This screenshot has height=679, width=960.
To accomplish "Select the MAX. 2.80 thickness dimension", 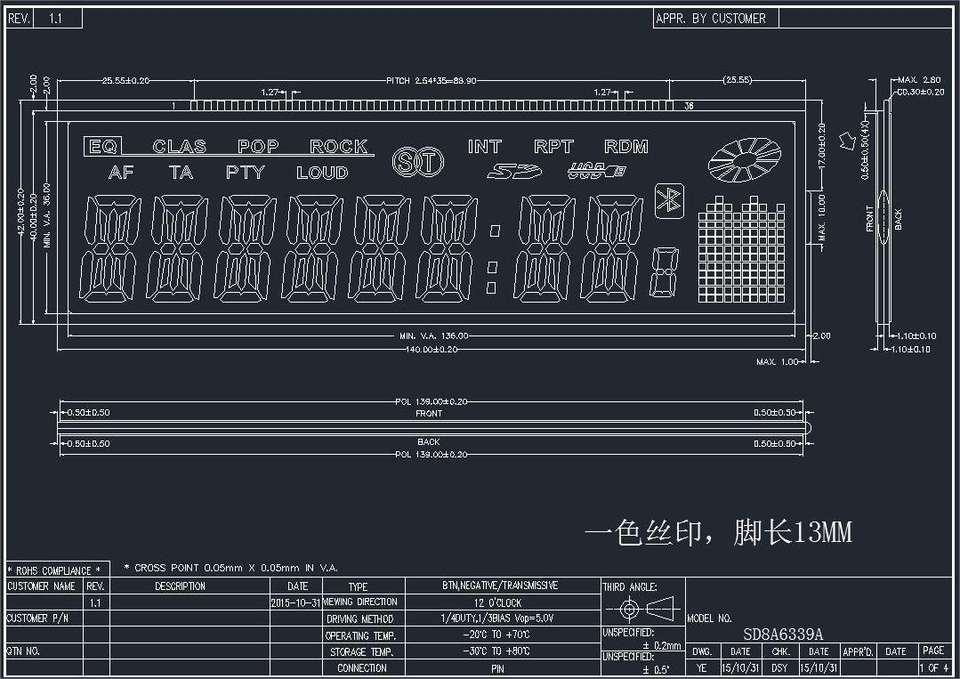I will click(x=919, y=80).
